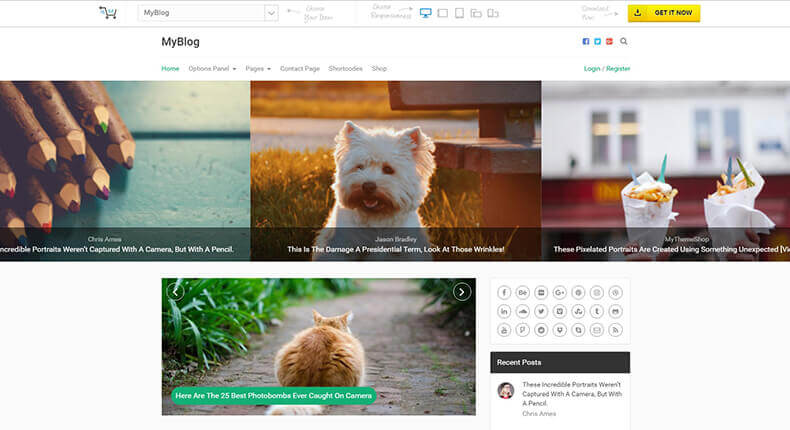Click the sidebar Tumblr circle icon
The height and width of the screenshot is (430, 790).
(597, 312)
